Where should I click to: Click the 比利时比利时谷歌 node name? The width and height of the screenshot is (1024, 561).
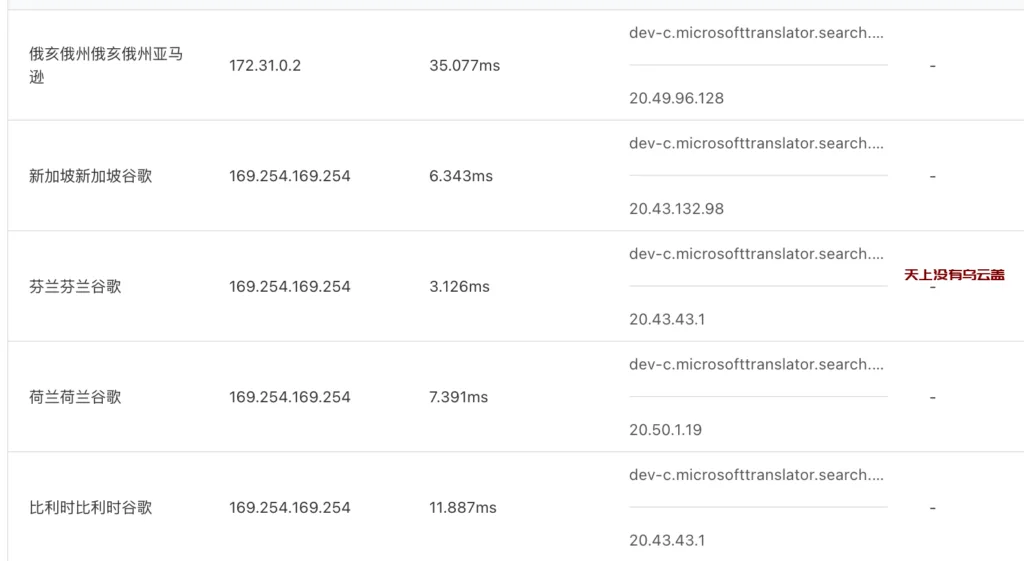coord(91,507)
